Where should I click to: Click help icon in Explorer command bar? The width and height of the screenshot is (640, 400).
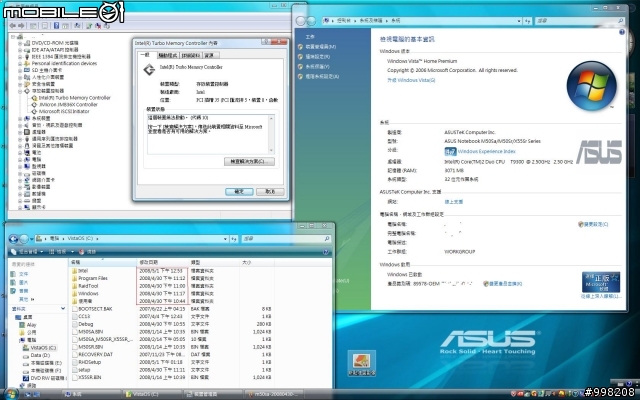point(326,252)
